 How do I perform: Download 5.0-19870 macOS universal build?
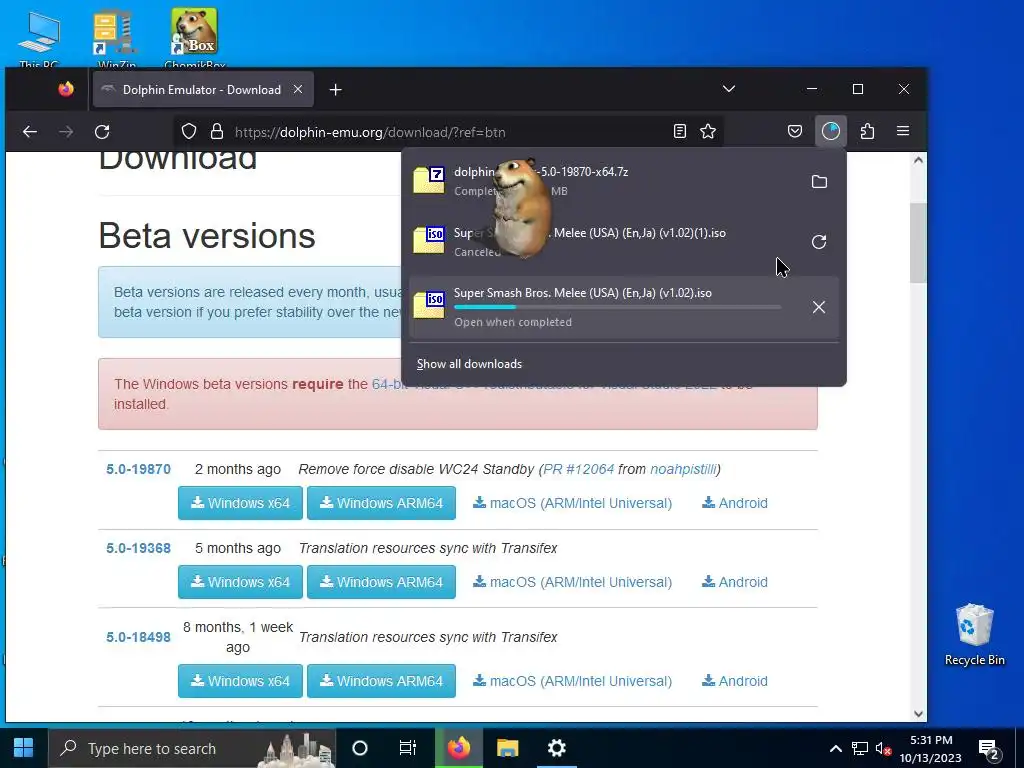point(573,503)
